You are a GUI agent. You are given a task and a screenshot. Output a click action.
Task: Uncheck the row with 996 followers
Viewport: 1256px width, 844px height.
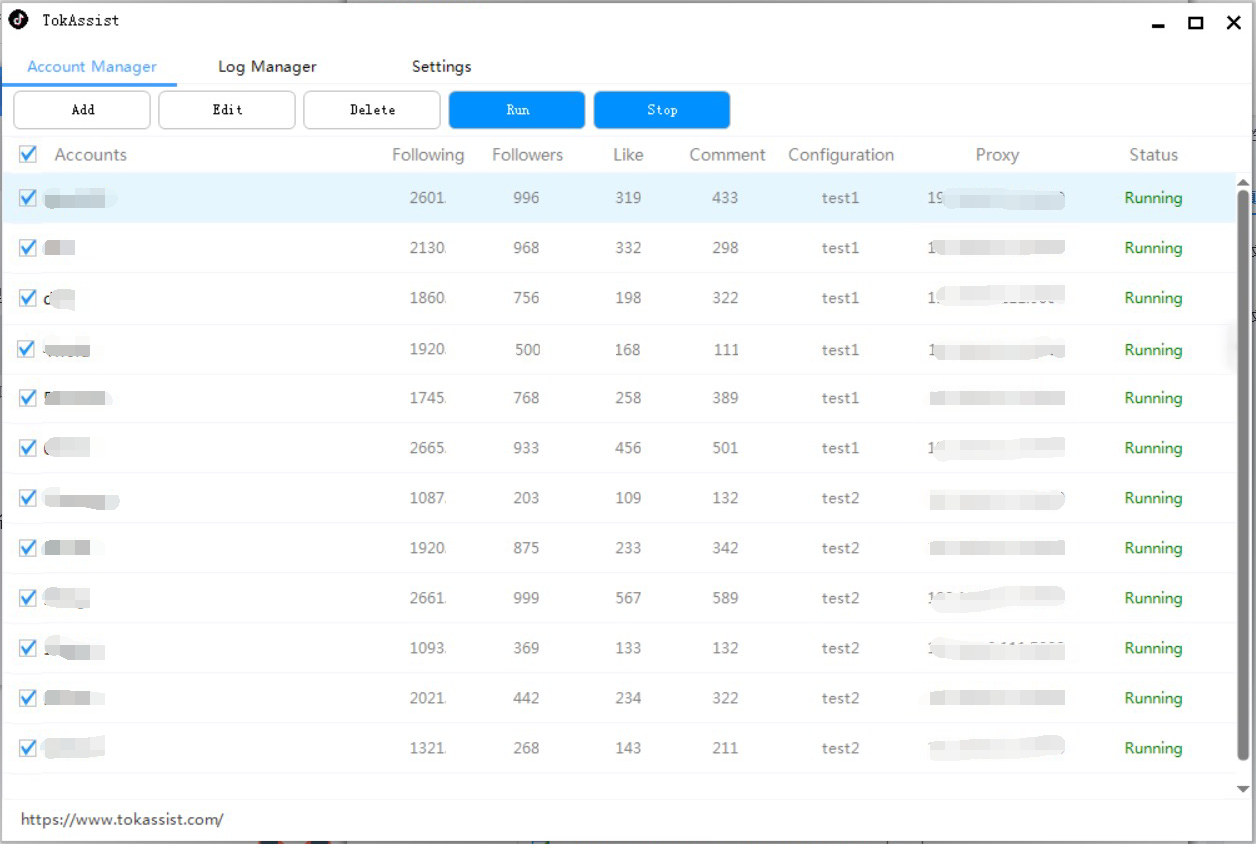[x=28, y=198]
